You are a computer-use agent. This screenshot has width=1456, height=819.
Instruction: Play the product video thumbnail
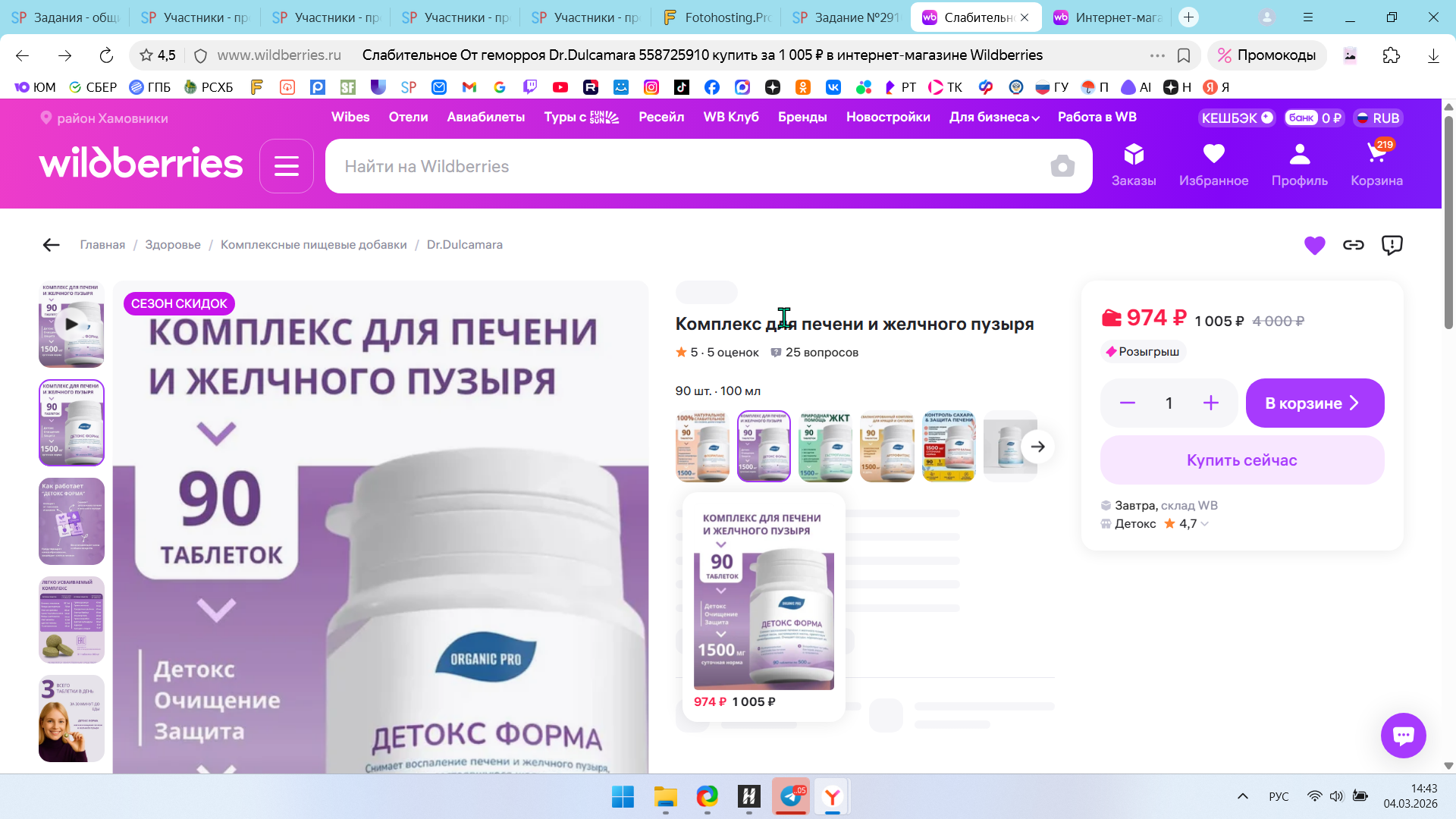[x=71, y=324]
